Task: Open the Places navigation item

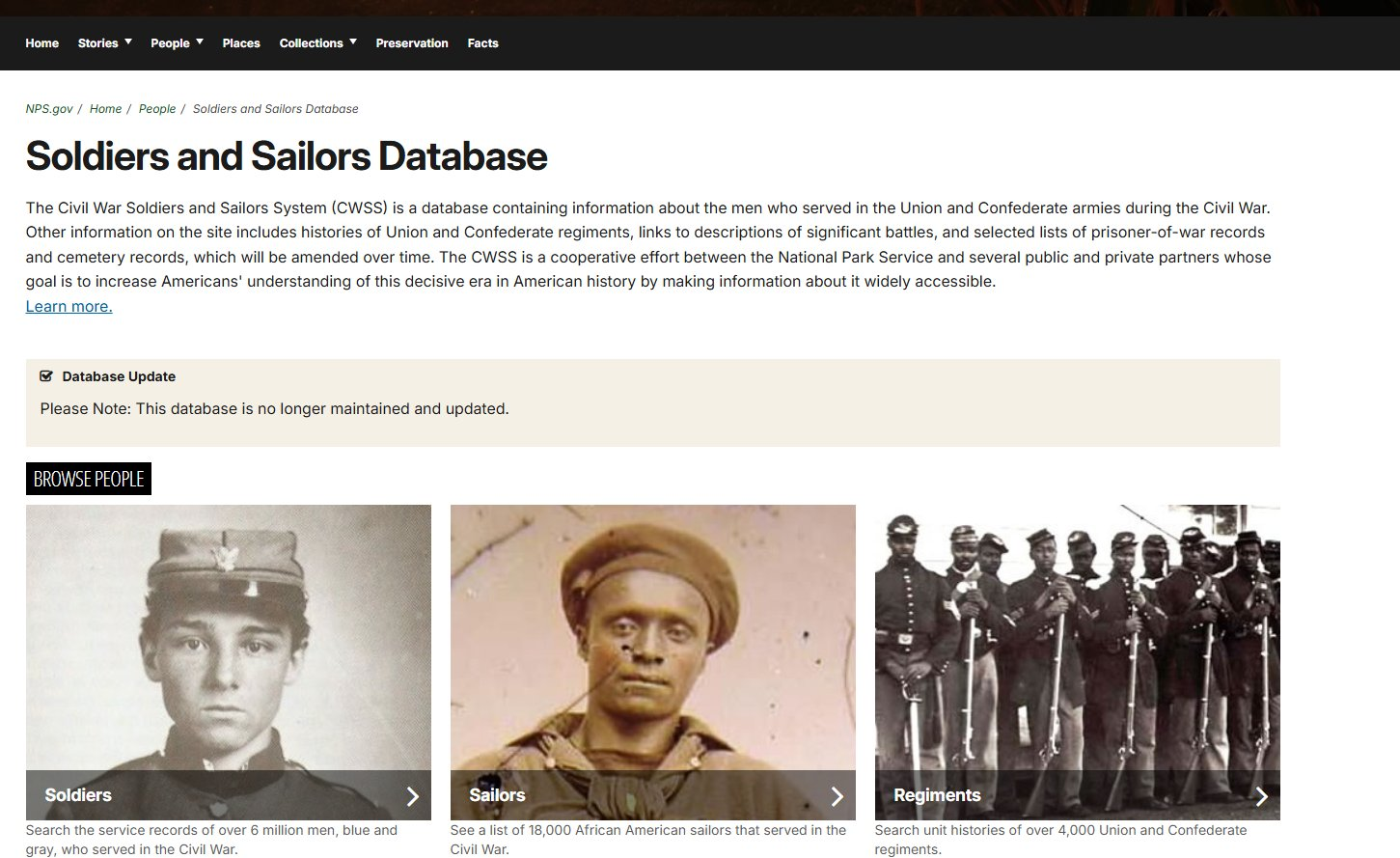Action: tap(241, 43)
